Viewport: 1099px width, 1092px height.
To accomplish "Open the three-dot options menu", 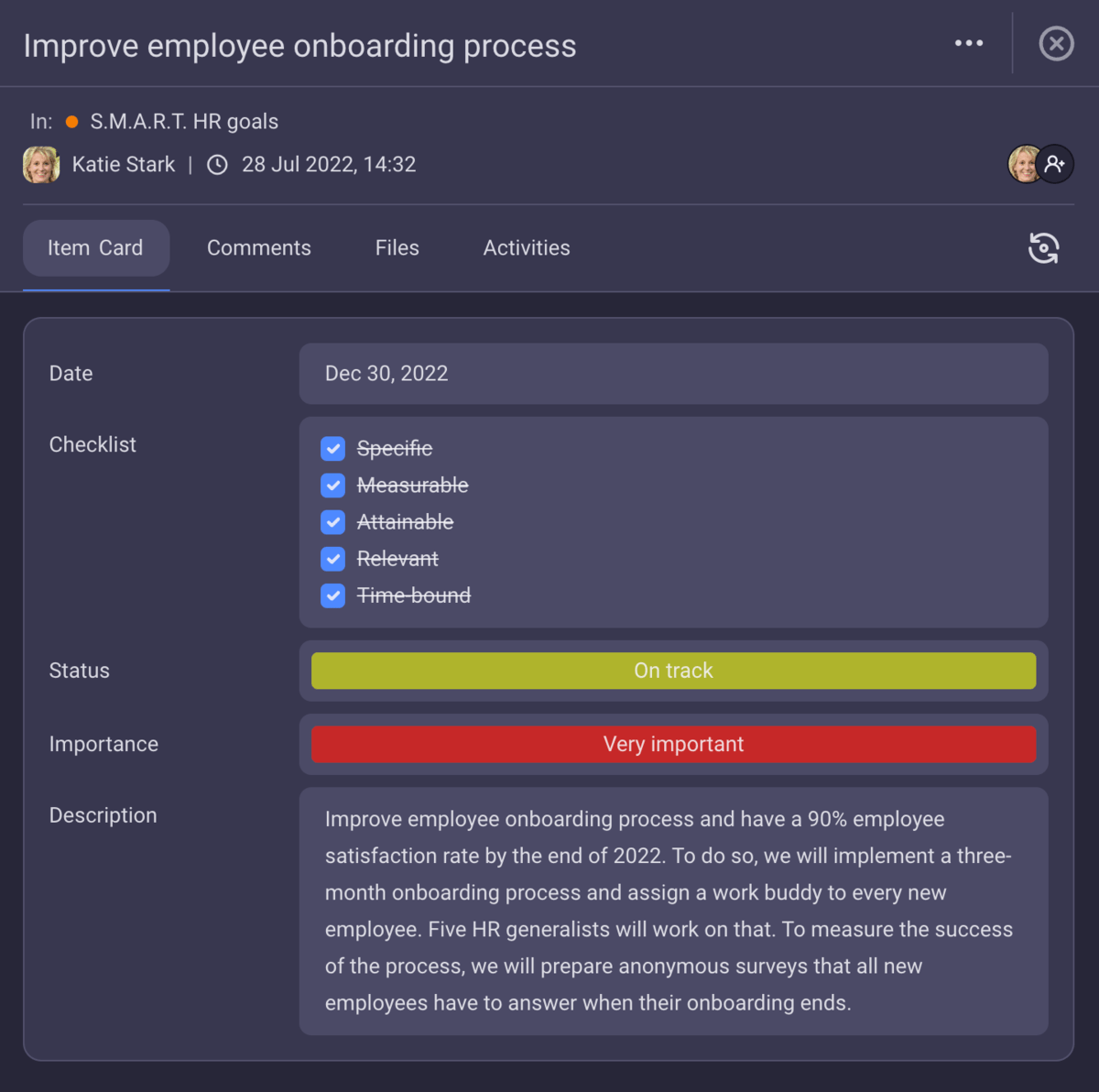I will click(x=968, y=43).
